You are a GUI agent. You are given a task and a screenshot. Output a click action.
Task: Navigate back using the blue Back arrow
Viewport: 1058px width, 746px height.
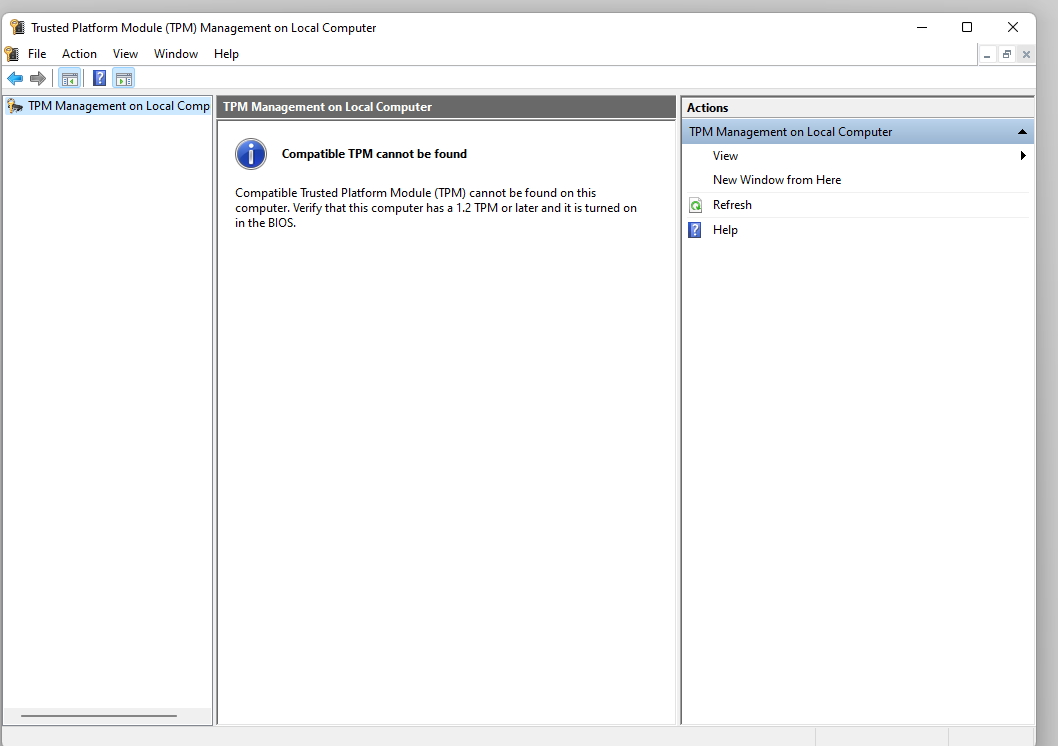point(15,78)
